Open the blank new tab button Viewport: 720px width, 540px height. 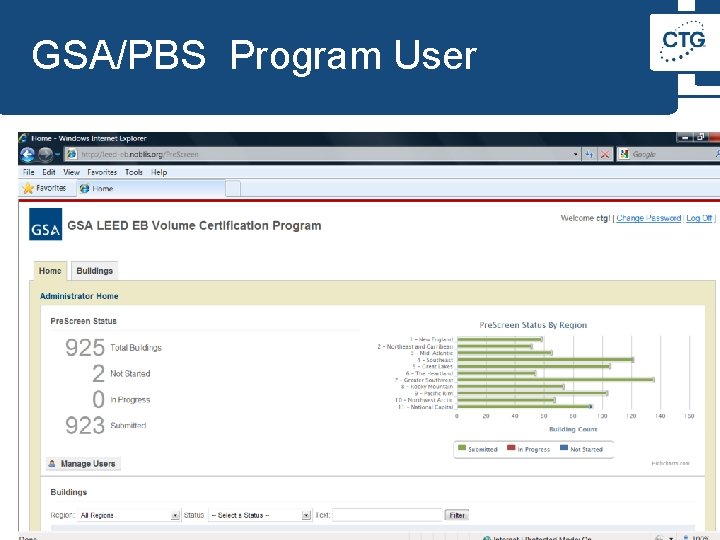[x=233, y=189]
